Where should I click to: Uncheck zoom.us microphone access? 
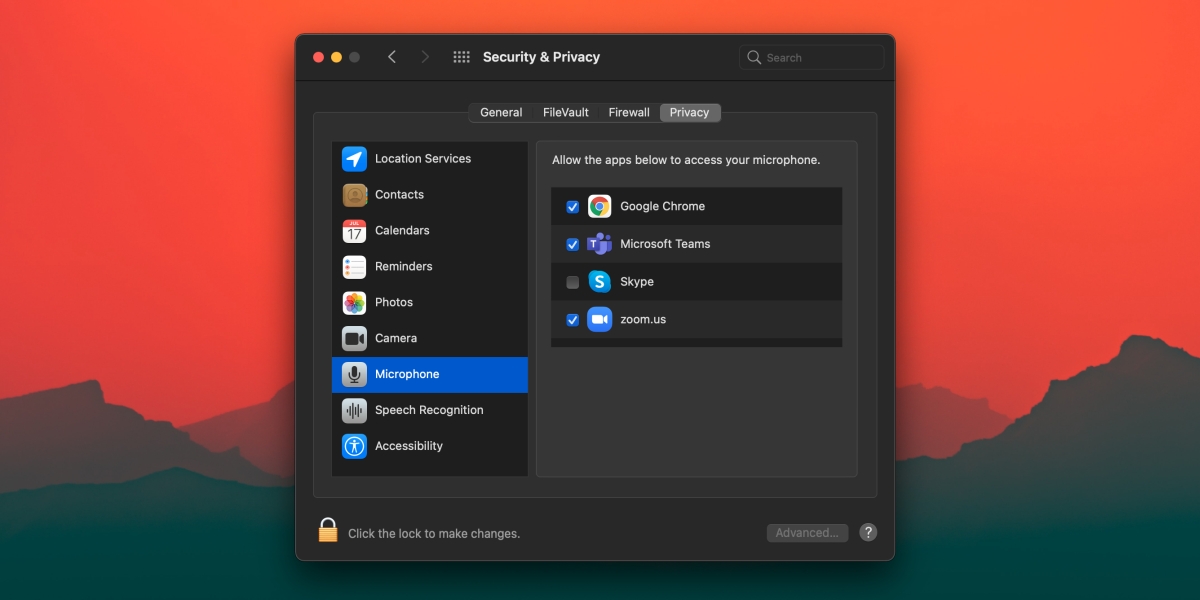tap(573, 320)
